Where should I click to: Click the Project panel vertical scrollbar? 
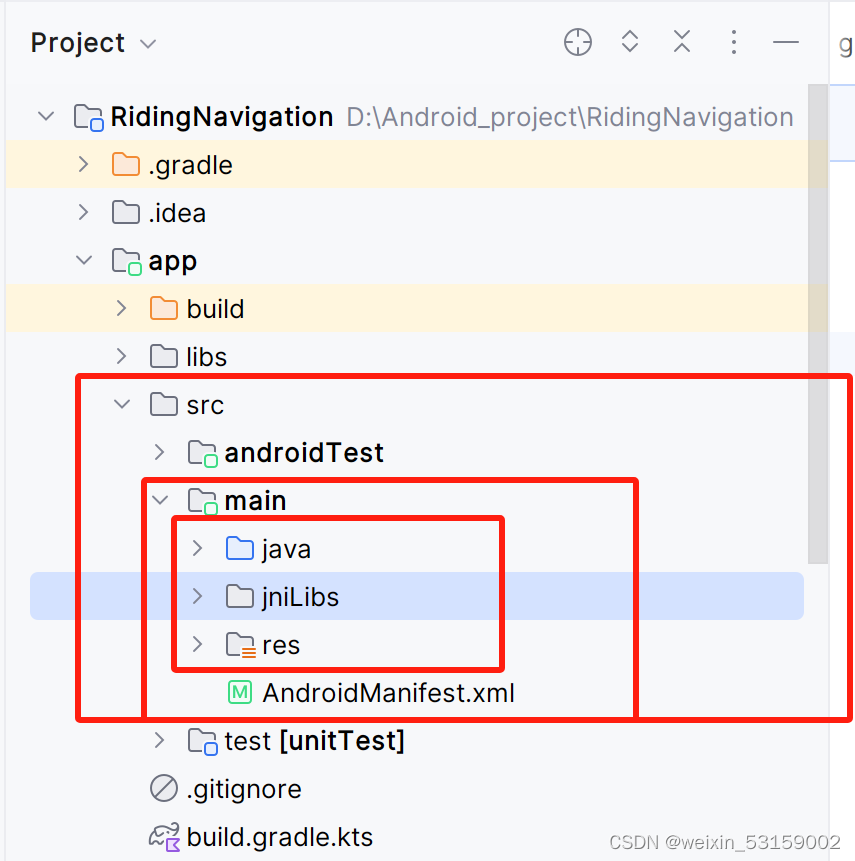(818, 324)
